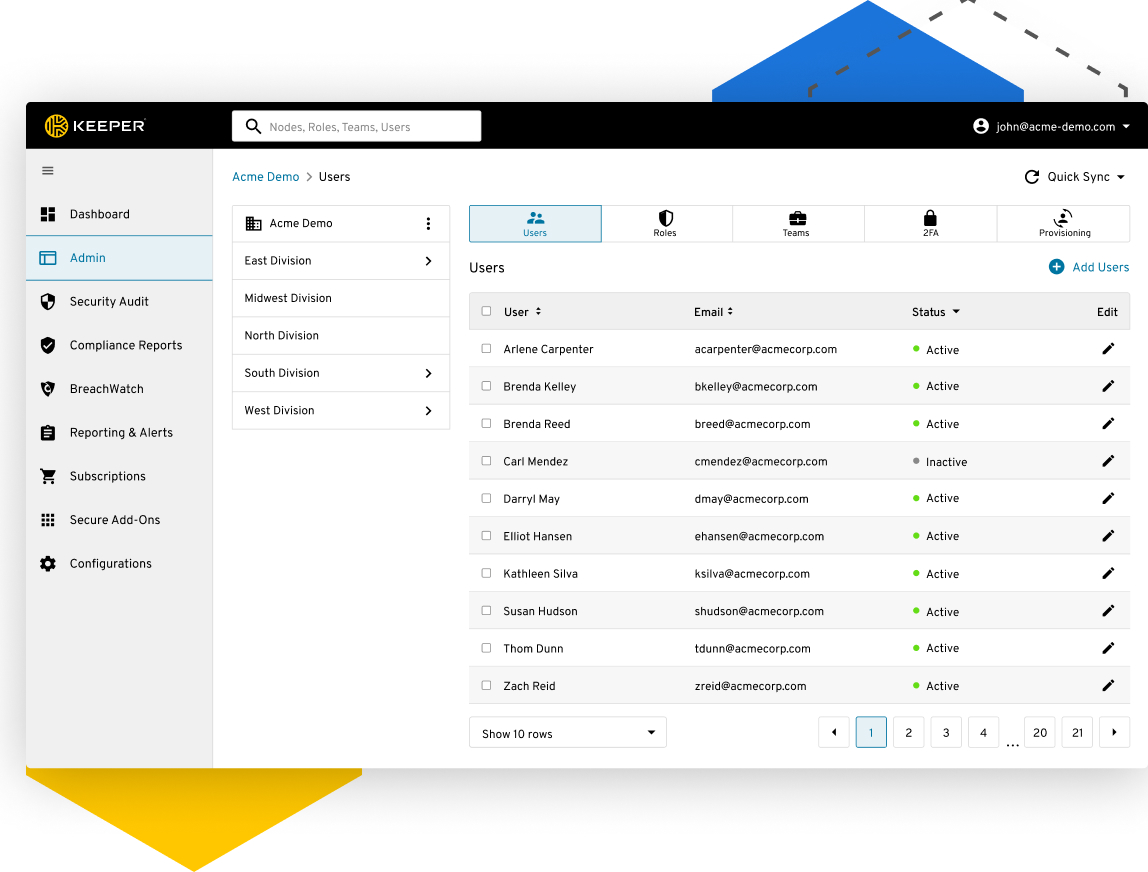Expand West Division chevron

click(x=428, y=411)
